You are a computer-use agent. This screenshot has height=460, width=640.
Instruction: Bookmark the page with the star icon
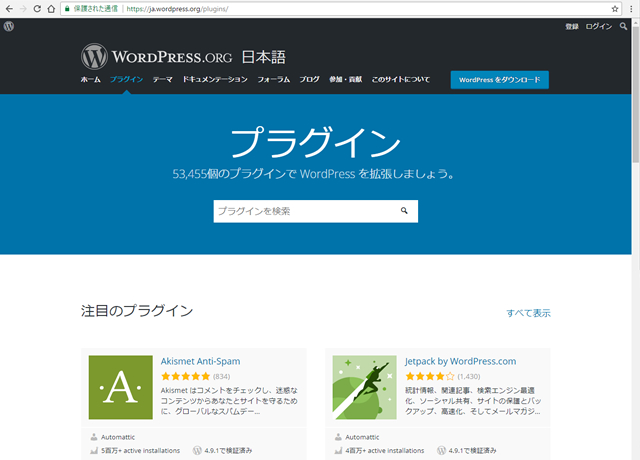[x=615, y=9]
